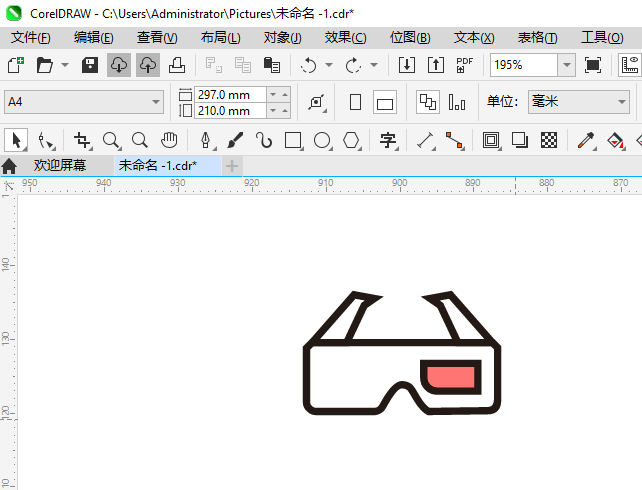Open the 编辑(E) menu
The image size is (642, 490).
click(94, 38)
